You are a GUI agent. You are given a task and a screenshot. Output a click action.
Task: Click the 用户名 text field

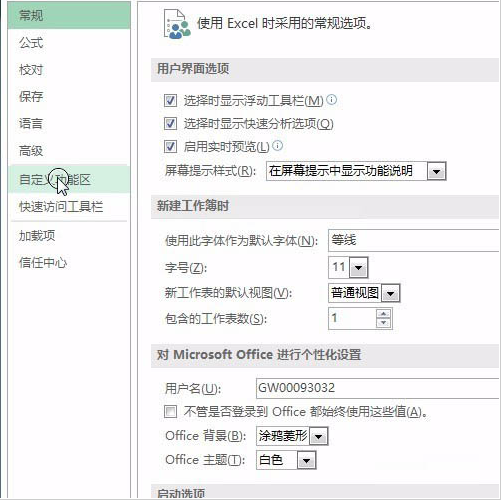(x=378, y=388)
